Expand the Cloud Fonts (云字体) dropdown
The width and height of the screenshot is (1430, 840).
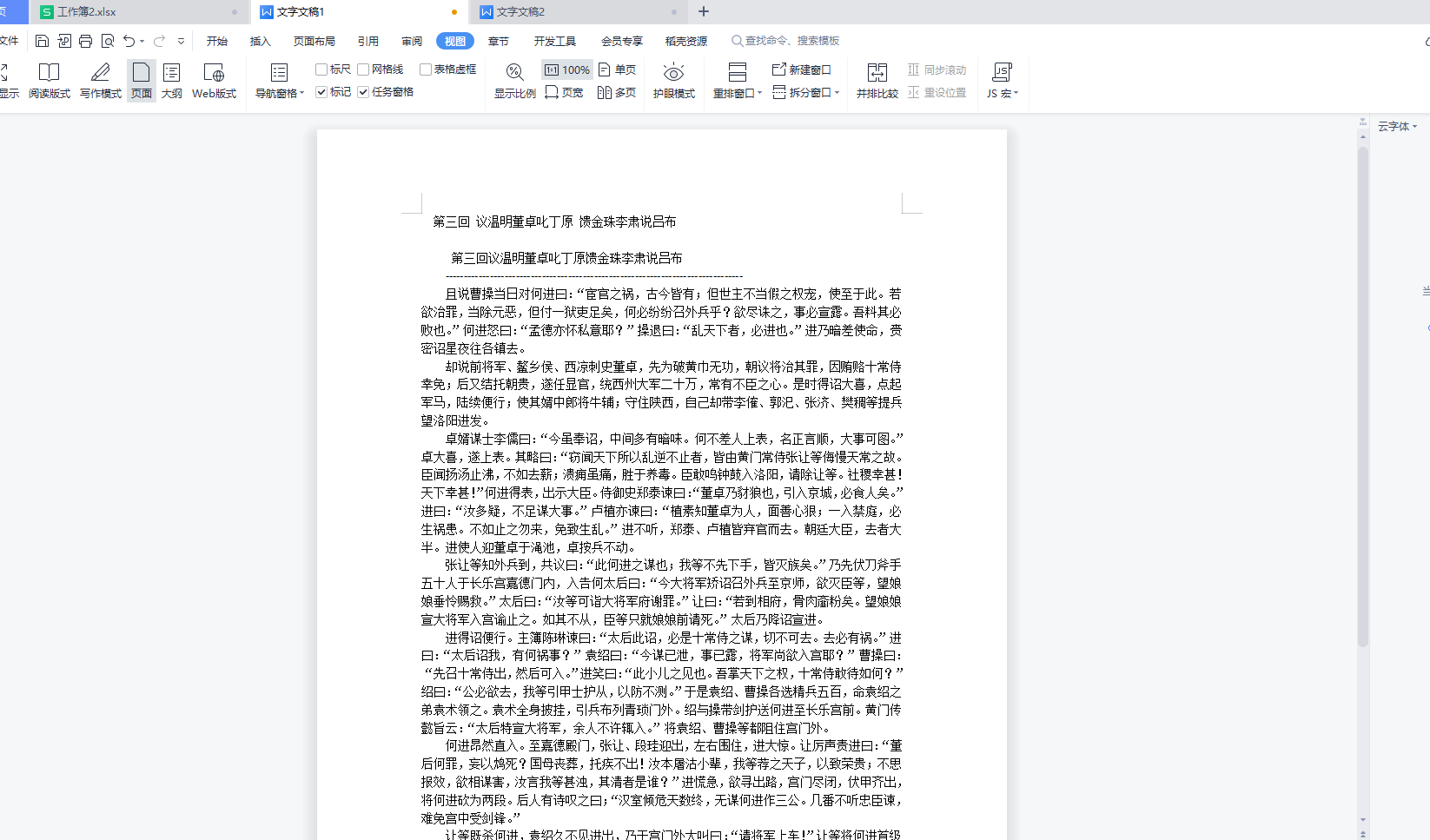click(1397, 127)
